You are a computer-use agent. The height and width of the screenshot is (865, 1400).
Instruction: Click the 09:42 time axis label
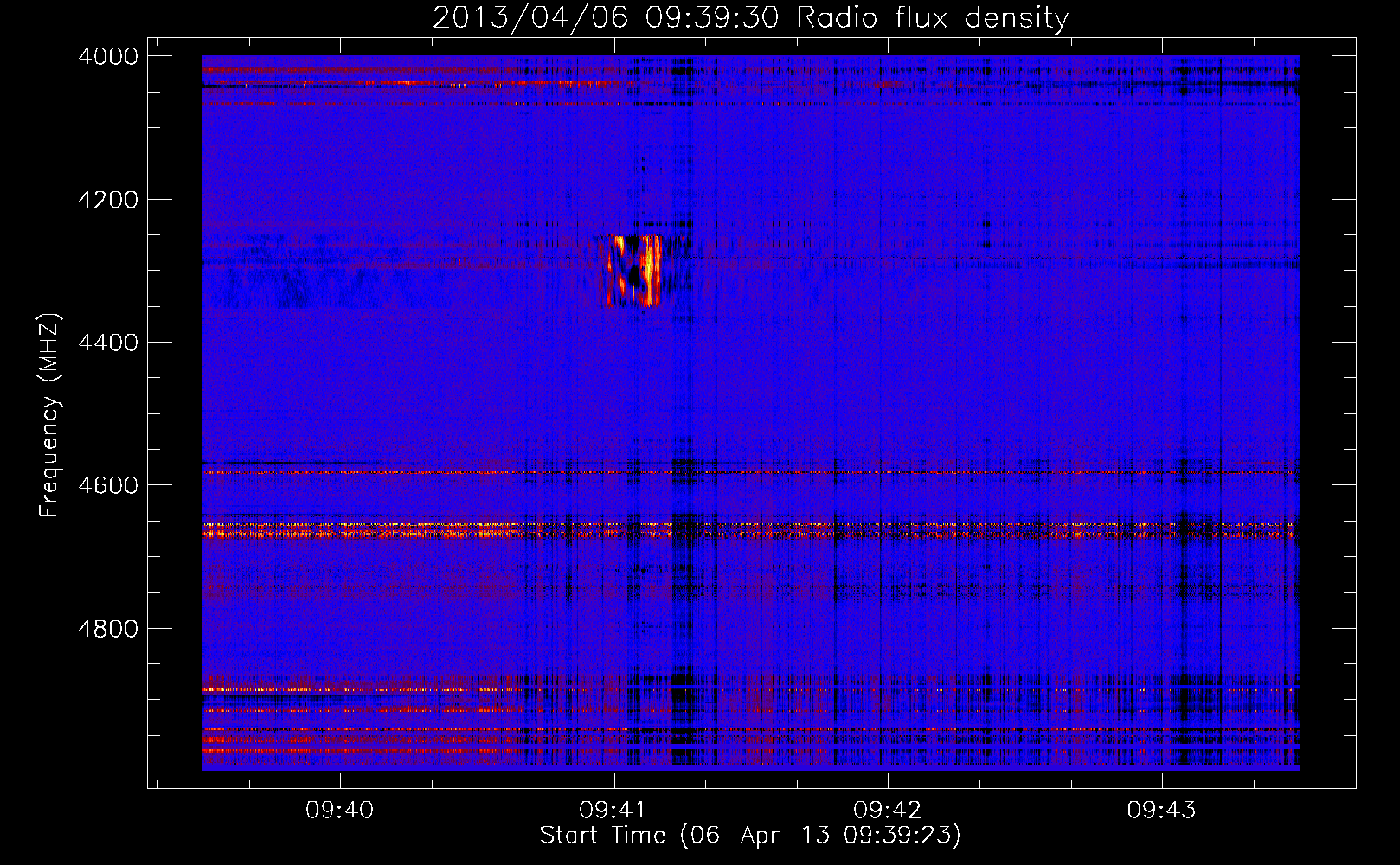point(888,810)
